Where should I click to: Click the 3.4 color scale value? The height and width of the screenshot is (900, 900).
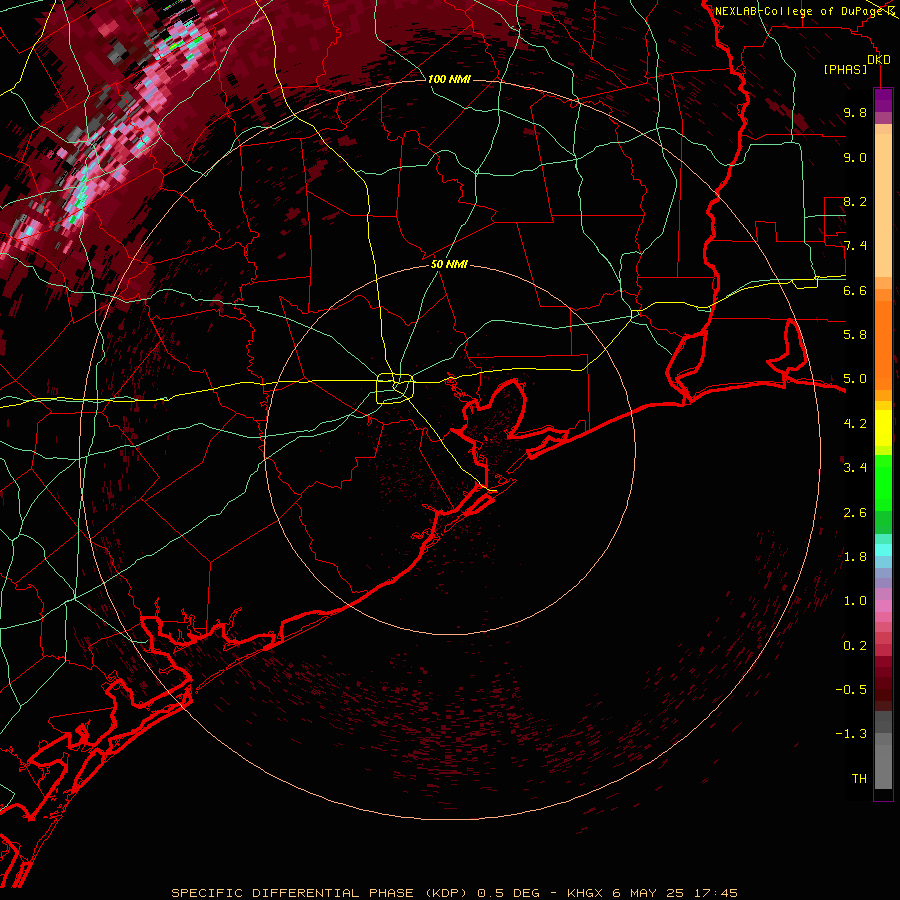(x=855, y=467)
